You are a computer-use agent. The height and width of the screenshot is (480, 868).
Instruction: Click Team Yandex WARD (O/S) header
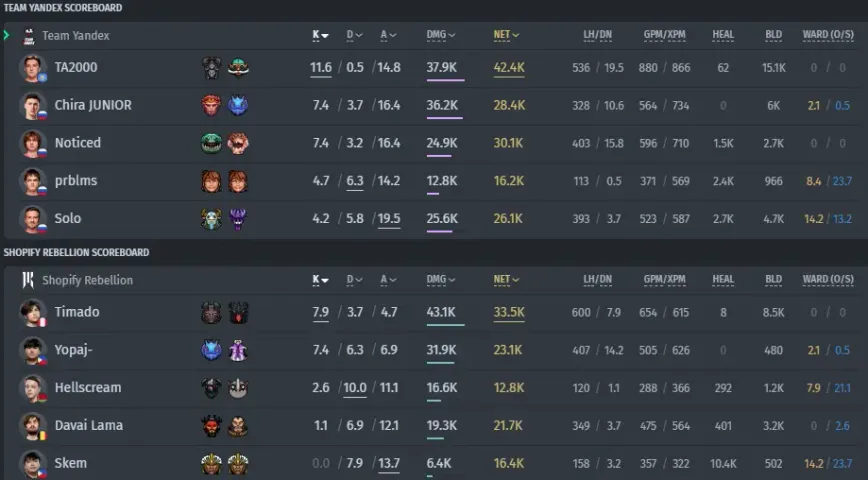pos(828,35)
